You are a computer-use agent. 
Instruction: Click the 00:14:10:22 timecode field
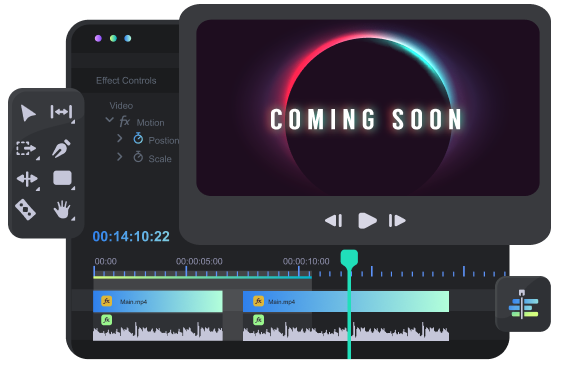[131, 237]
